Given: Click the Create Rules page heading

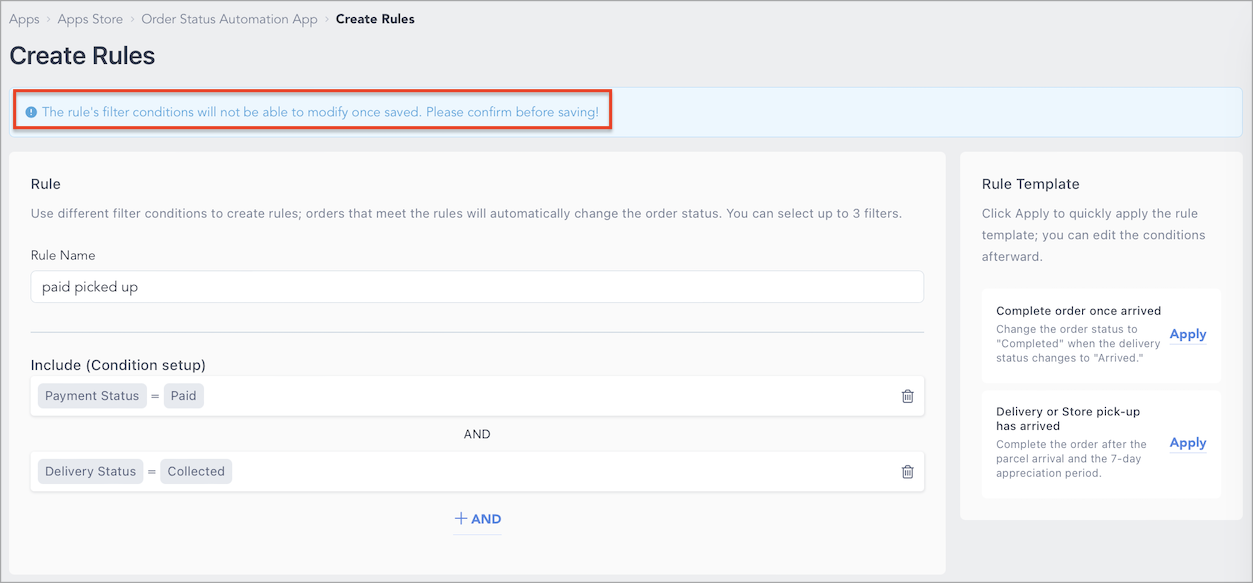Looking at the screenshot, I should click(82, 56).
